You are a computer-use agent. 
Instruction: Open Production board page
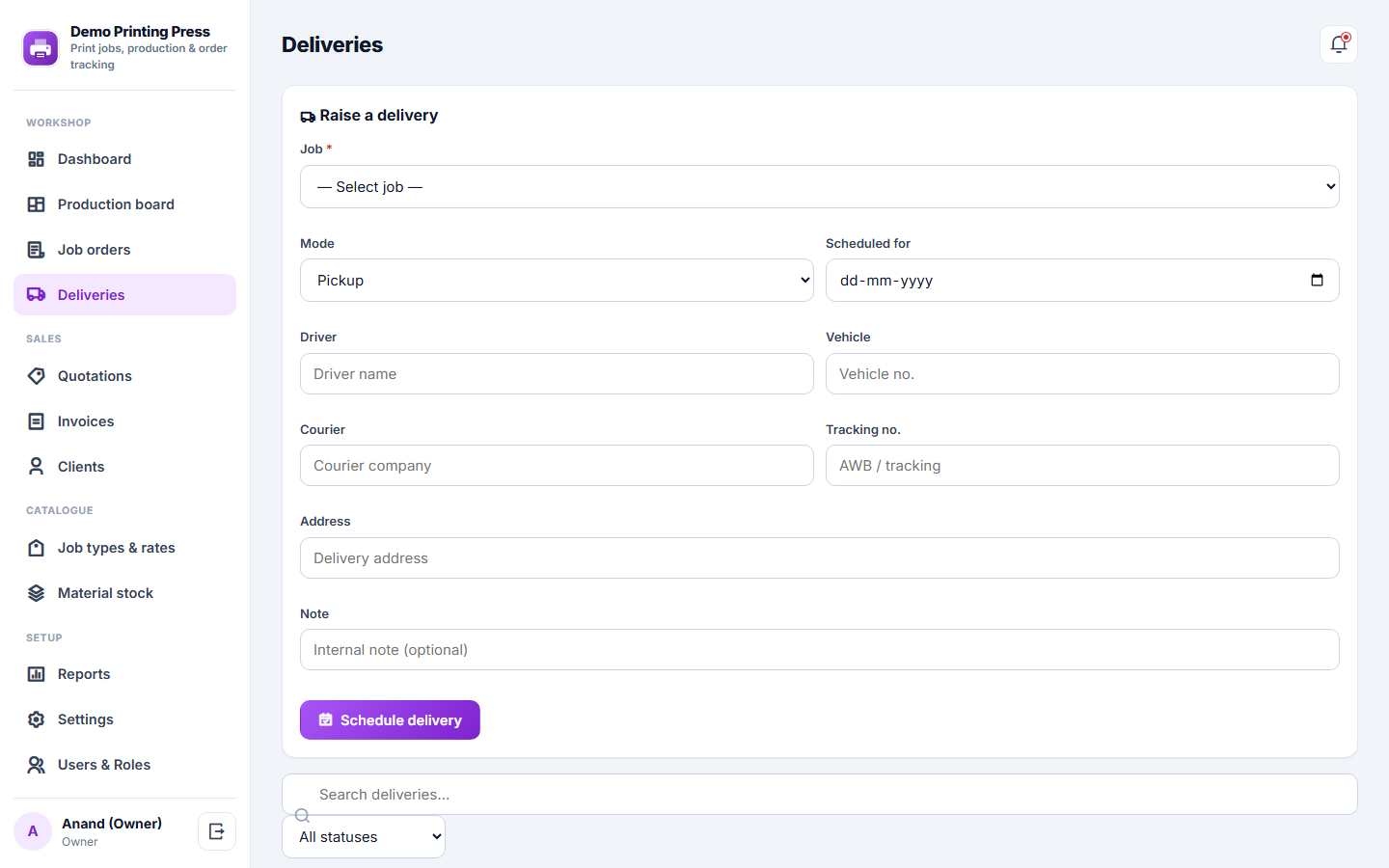click(x=124, y=204)
